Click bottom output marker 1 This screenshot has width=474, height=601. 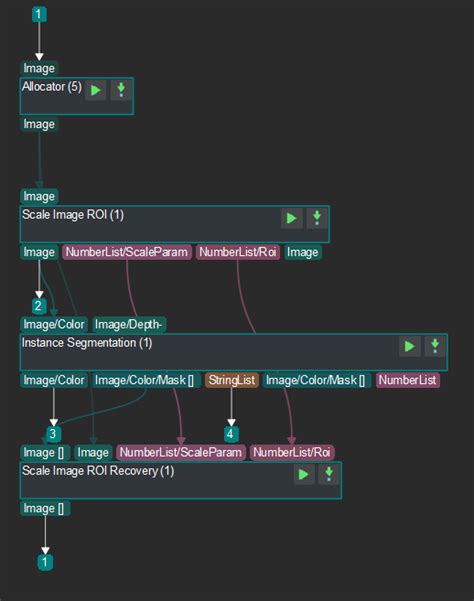click(45, 562)
